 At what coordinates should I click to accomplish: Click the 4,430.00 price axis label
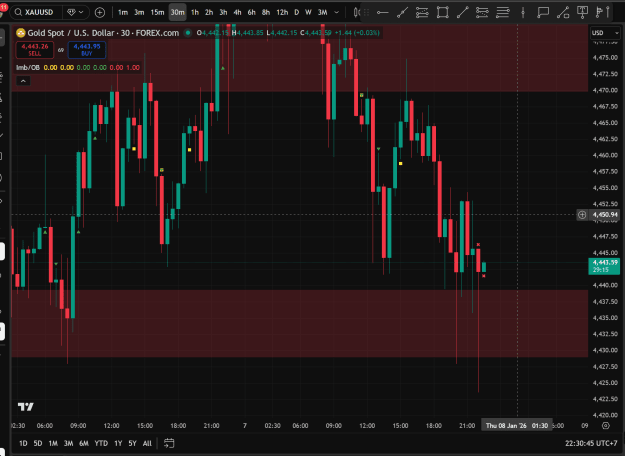(605, 350)
